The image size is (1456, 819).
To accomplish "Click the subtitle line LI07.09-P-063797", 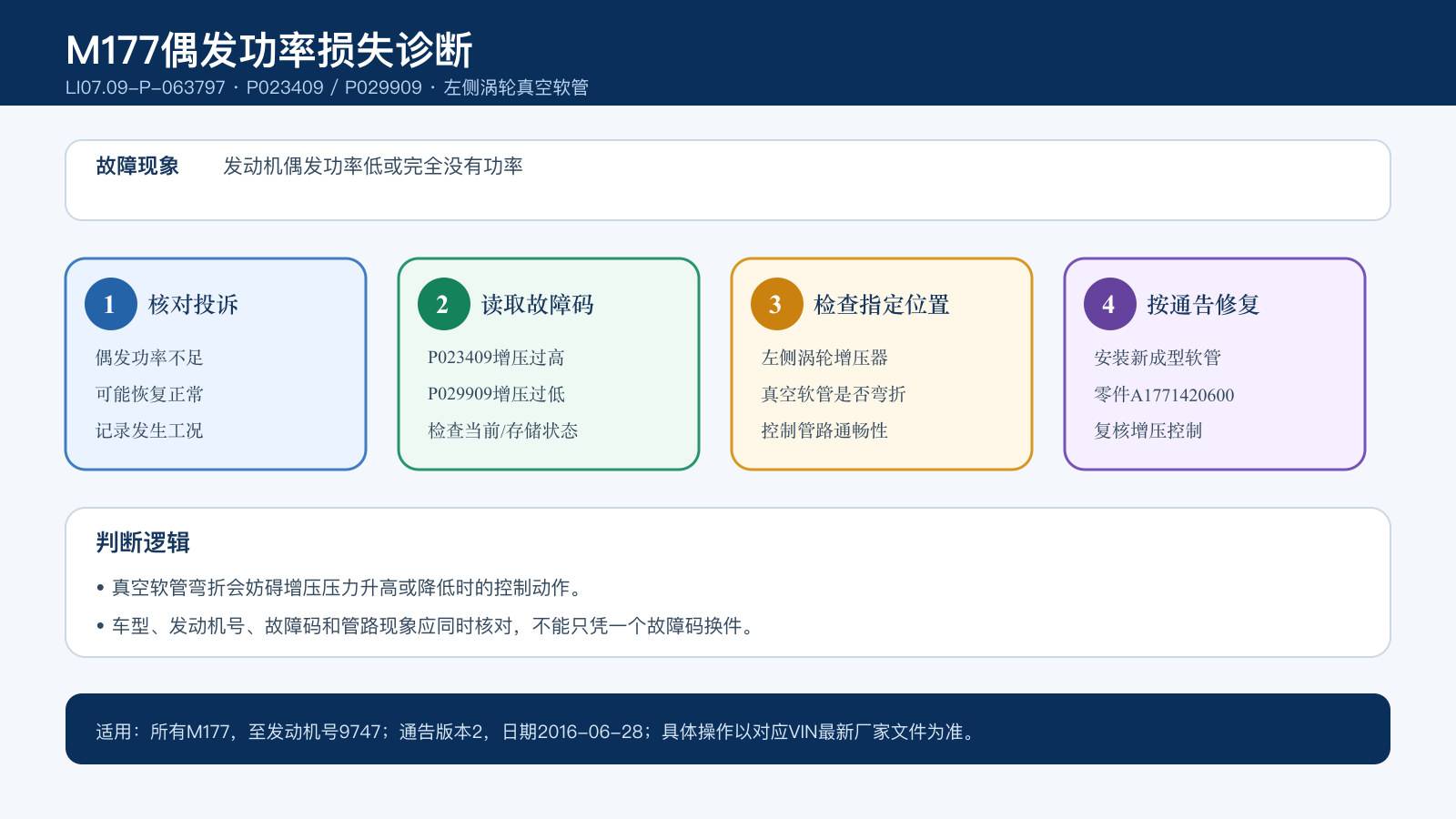I will point(327,87).
